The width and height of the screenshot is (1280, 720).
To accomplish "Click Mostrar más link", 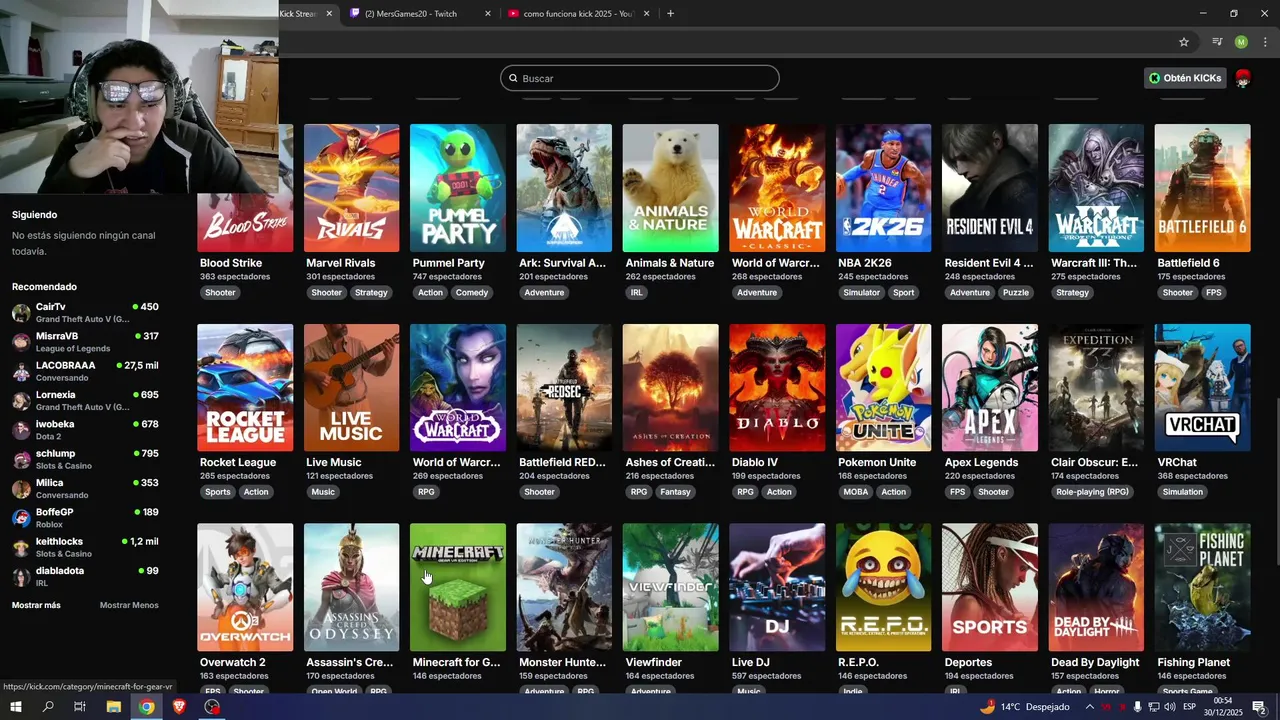I will tap(36, 605).
